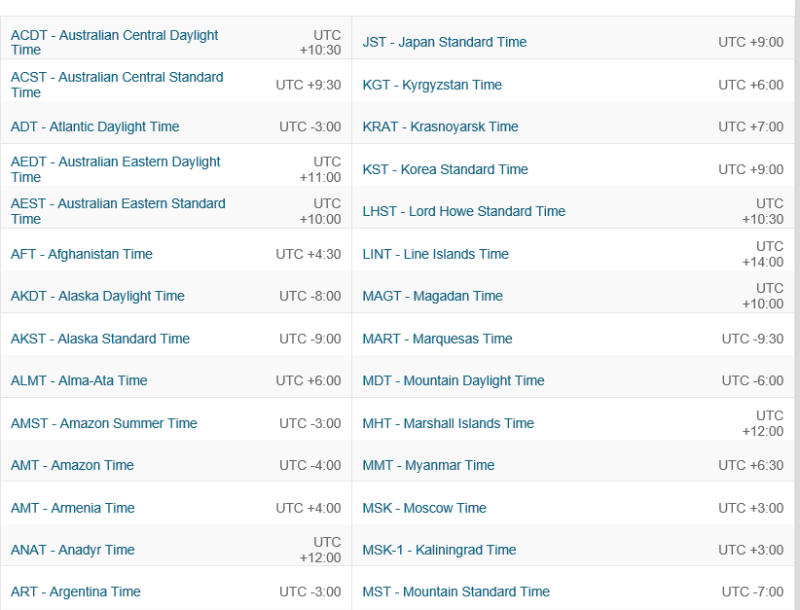Image resolution: width=800 pixels, height=610 pixels.
Task: Click AFT Afghanistan Time link
Action: 82,254
